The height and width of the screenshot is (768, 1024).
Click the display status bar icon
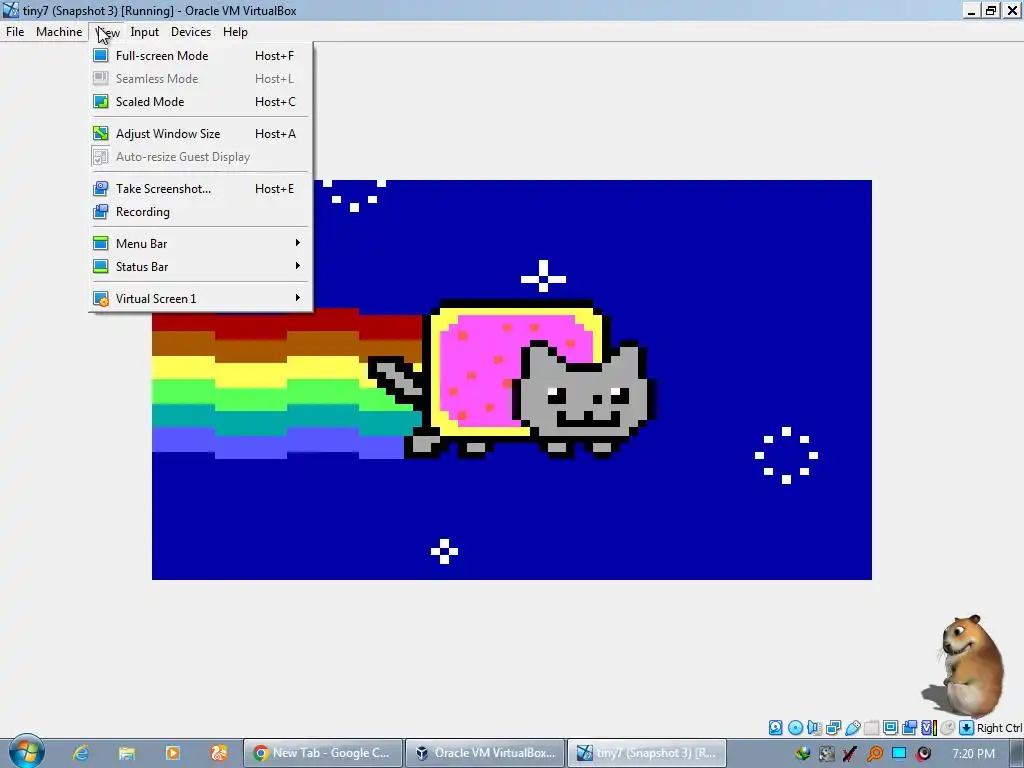890,728
